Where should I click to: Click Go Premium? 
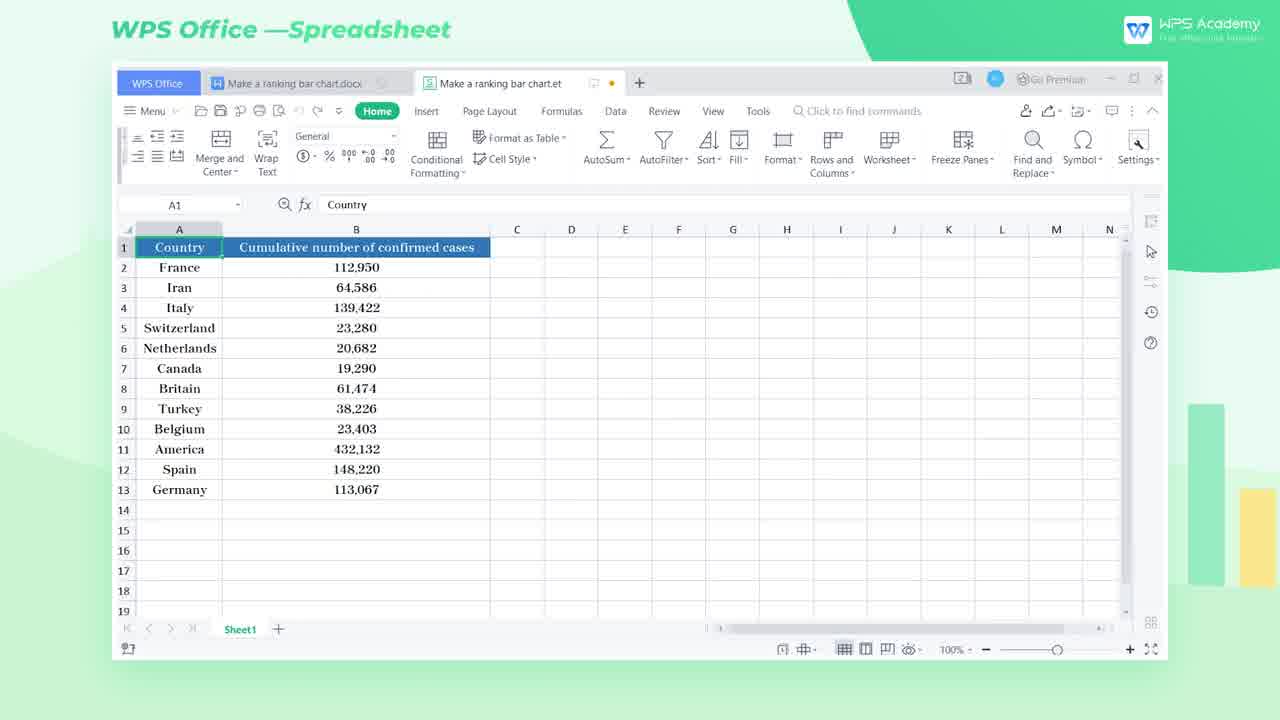click(1051, 79)
